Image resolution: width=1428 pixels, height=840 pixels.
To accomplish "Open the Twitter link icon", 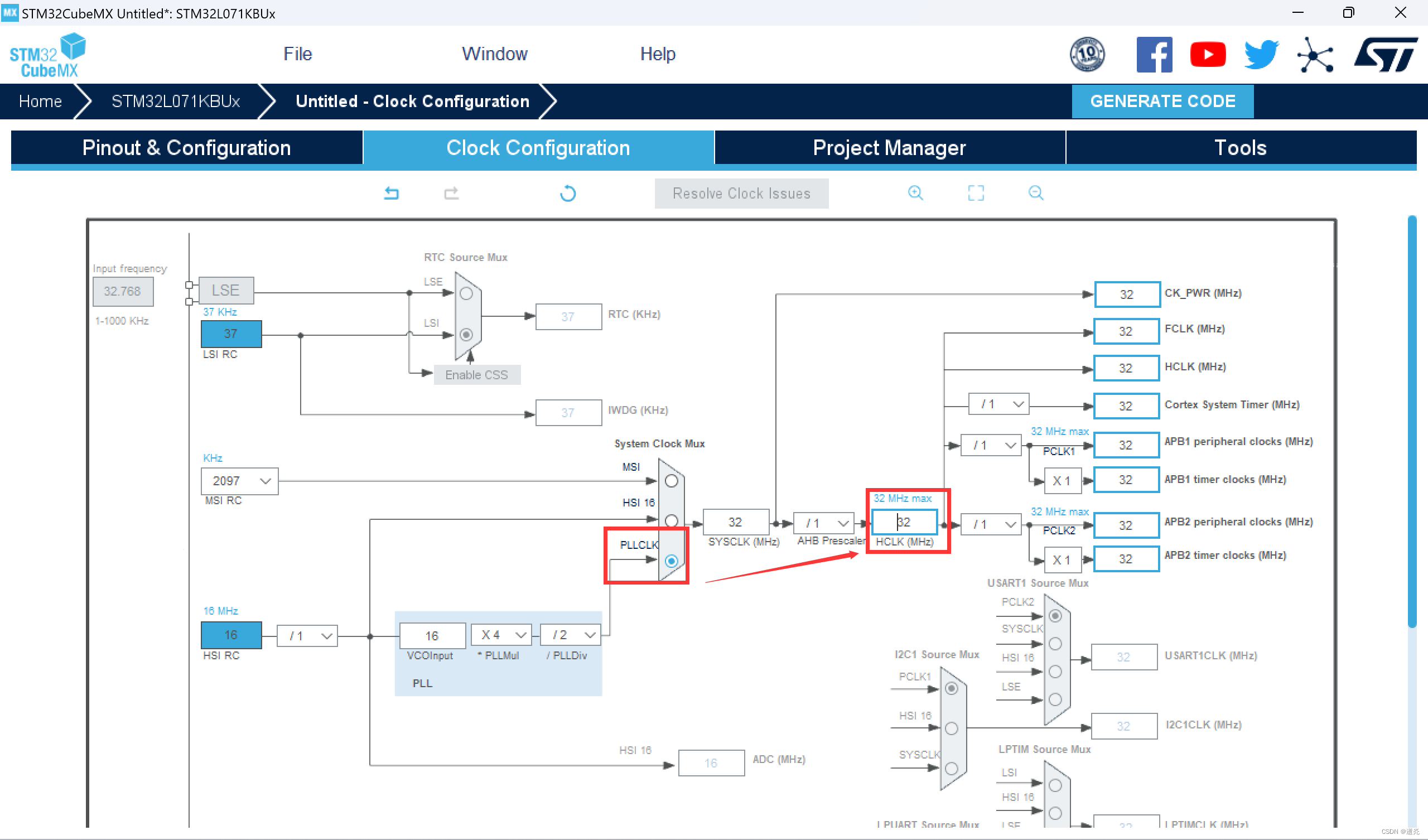I will 1261,55.
